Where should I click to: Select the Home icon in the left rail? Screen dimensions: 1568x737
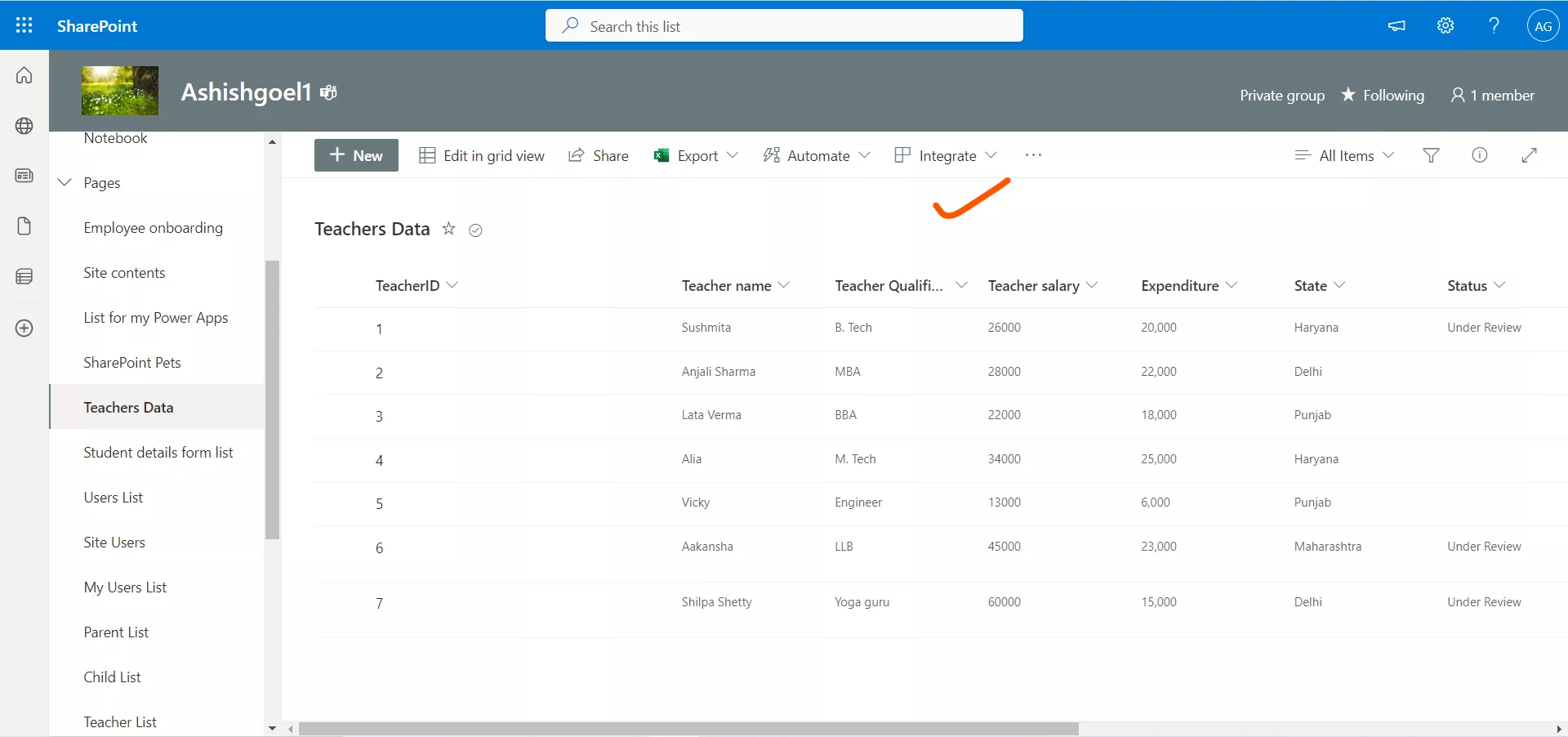pos(24,74)
